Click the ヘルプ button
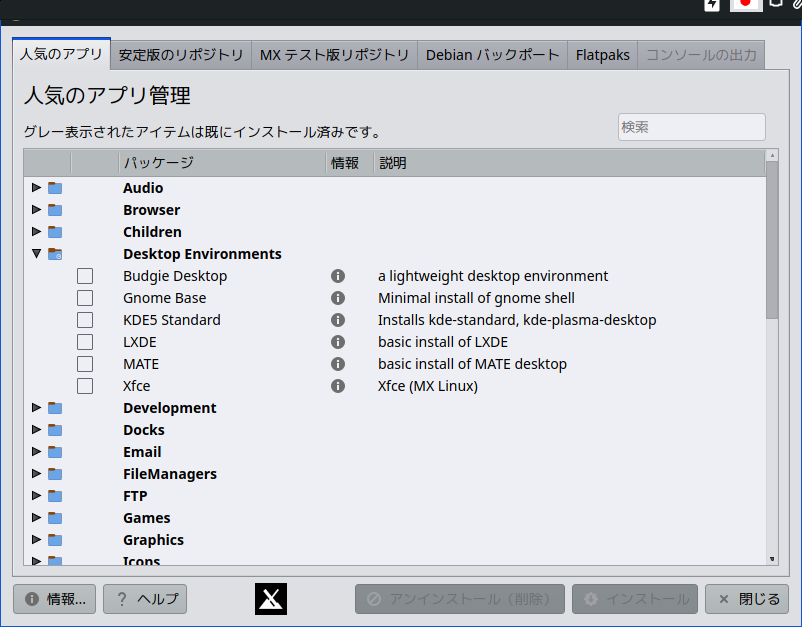This screenshot has height=627, width=802. (x=145, y=599)
